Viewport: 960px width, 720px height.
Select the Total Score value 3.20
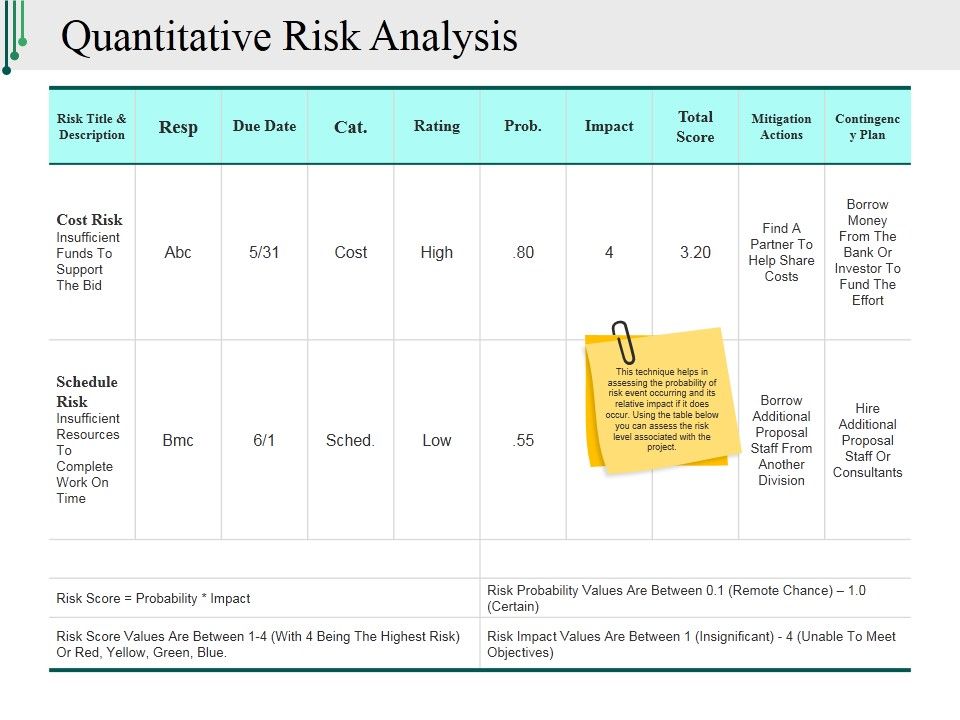click(x=696, y=252)
